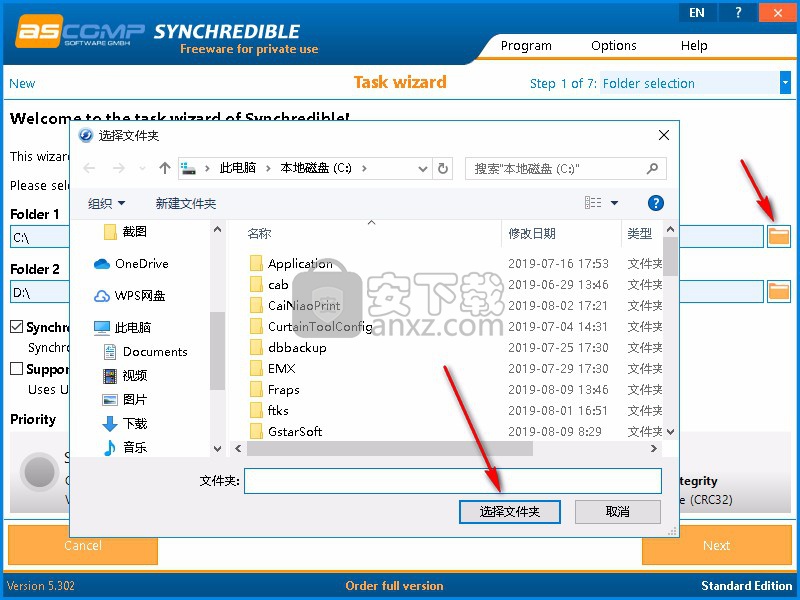Select the ftks folder
Screen dimensions: 800x600
tap(269, 410)
